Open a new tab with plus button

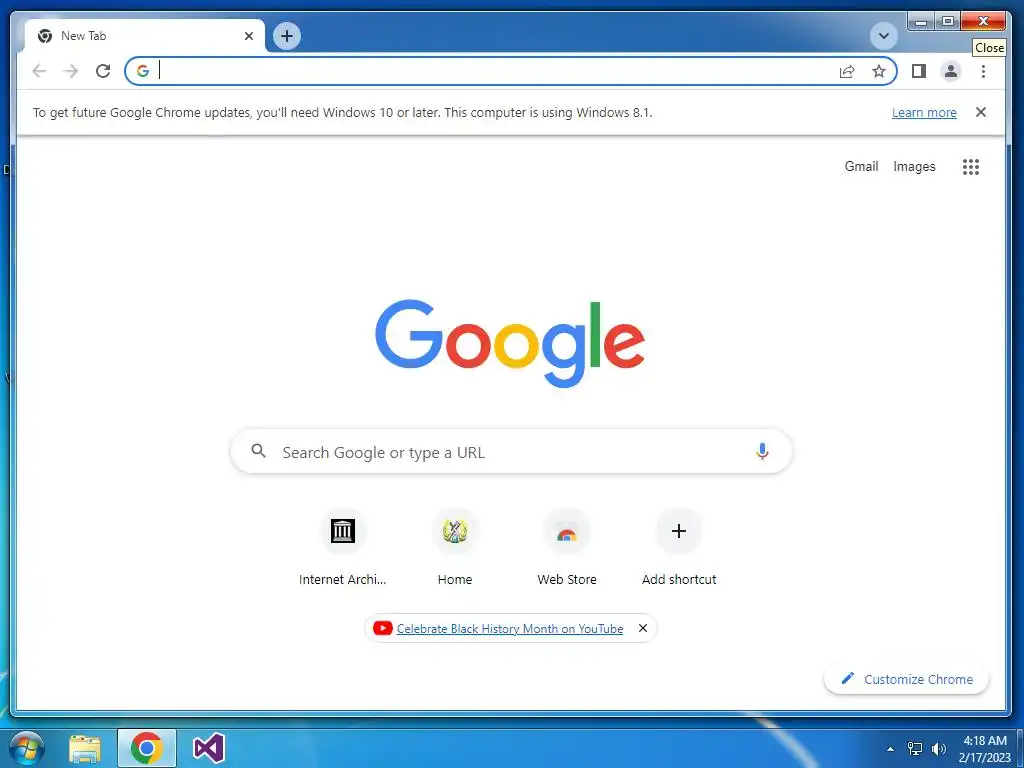coord(287,36)
